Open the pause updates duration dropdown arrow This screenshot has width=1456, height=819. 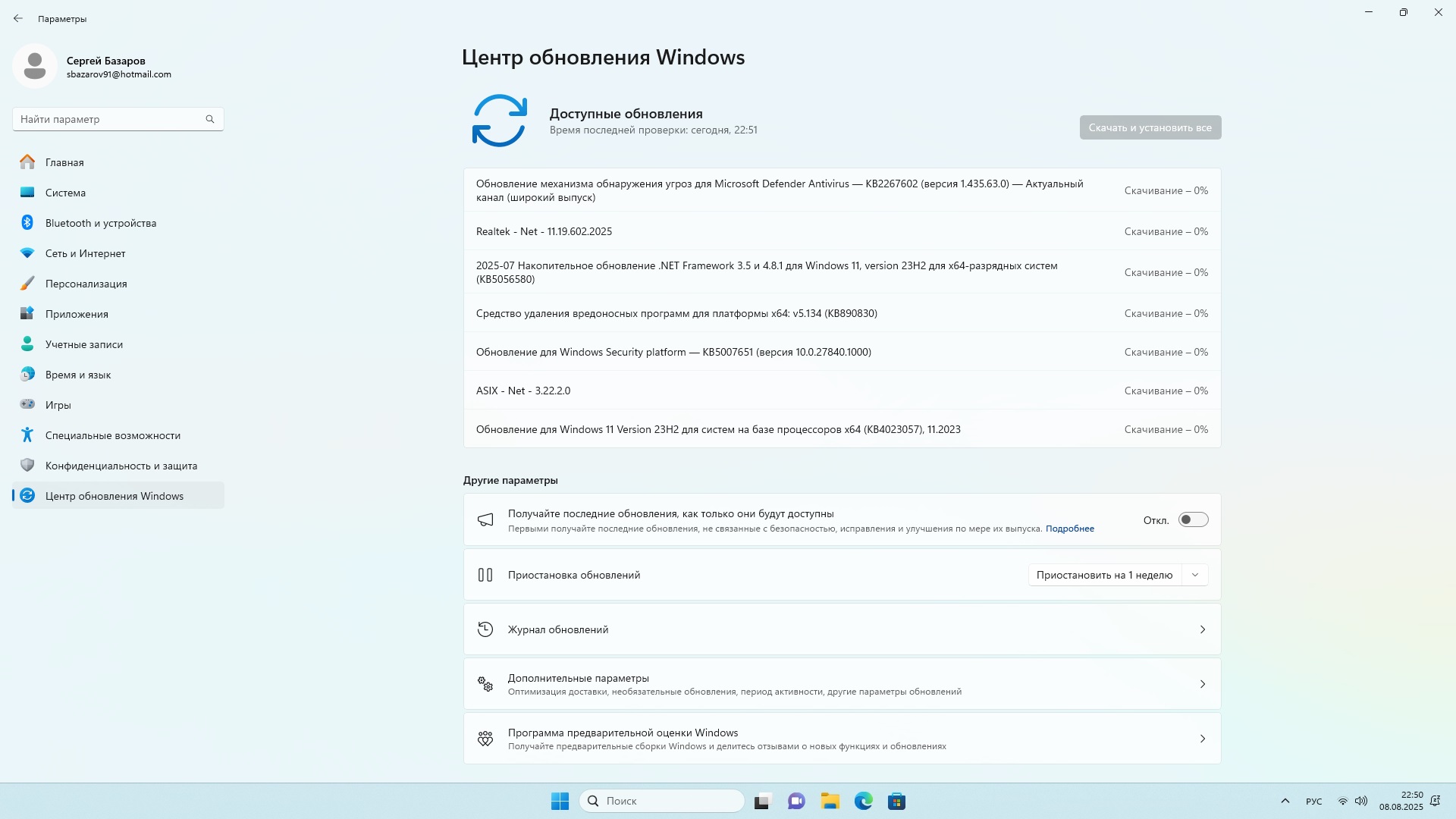click(1195, 576)
